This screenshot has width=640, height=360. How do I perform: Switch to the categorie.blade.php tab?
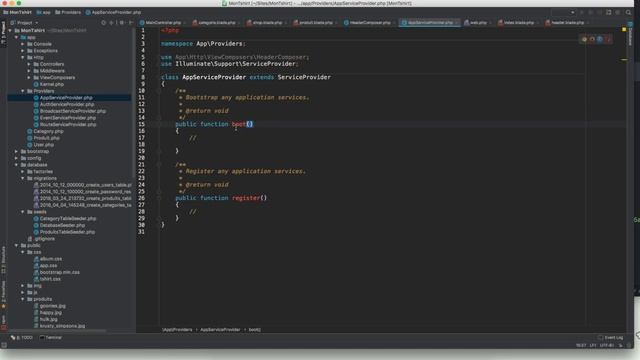pyautogui.click(x=216, y=23)
